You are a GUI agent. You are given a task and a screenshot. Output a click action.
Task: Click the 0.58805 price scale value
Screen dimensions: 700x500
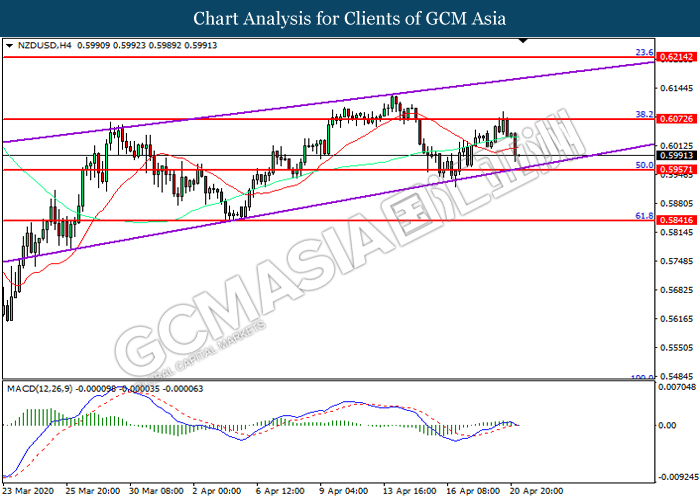[x=677, y=204]
